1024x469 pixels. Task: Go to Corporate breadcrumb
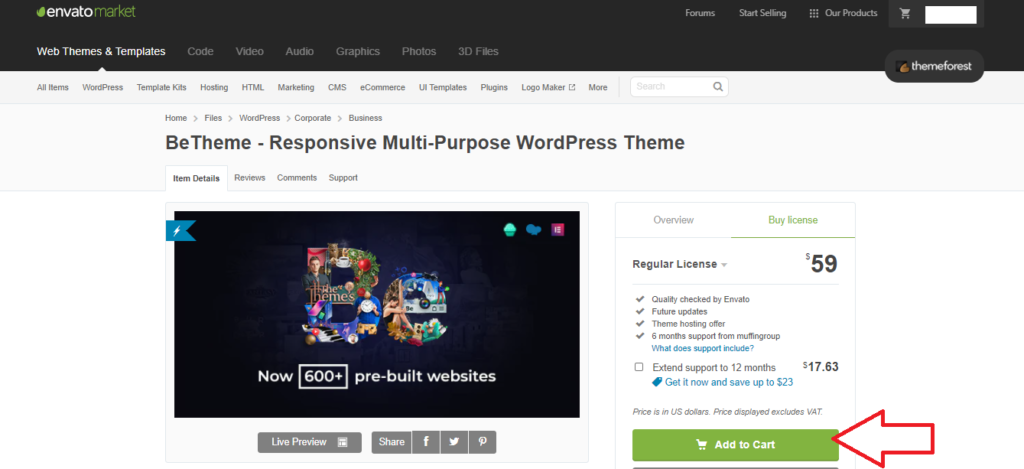click(x=313, y=118)
